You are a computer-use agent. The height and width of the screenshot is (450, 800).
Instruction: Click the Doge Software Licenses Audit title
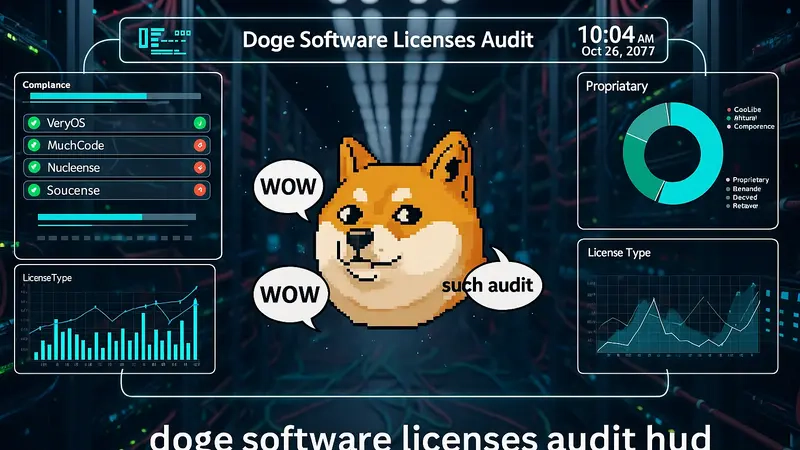388,40
